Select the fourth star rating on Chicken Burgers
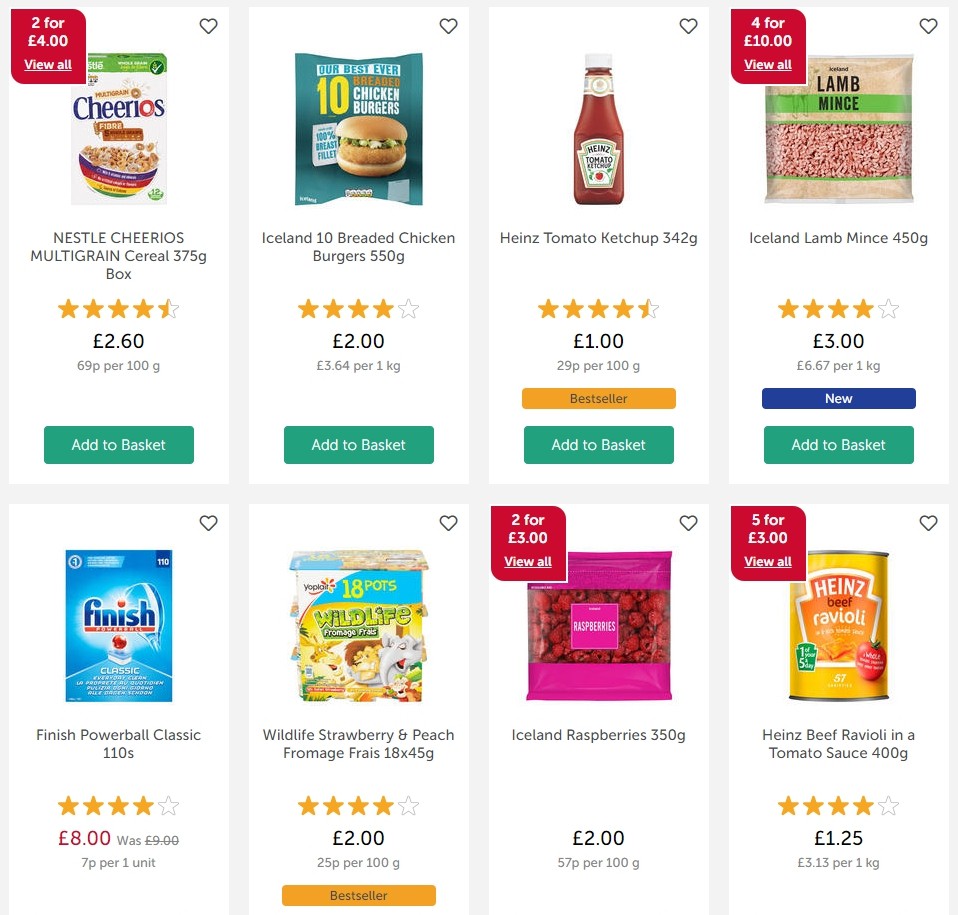Screen dimensions: 958x915 pyautogui.click(x=384, y=308)
